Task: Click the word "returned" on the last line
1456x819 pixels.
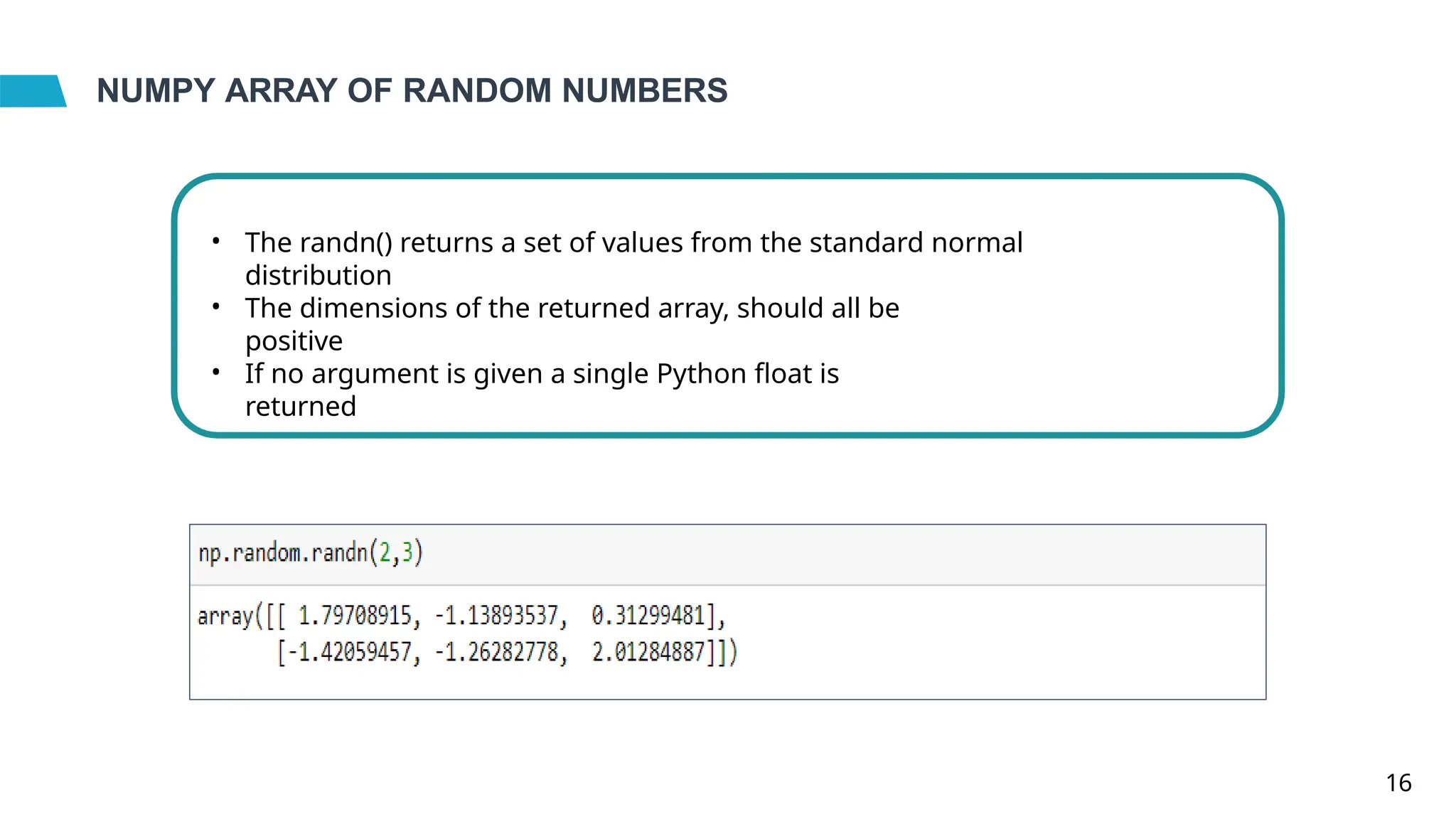Action: click(x=300, y=407)
